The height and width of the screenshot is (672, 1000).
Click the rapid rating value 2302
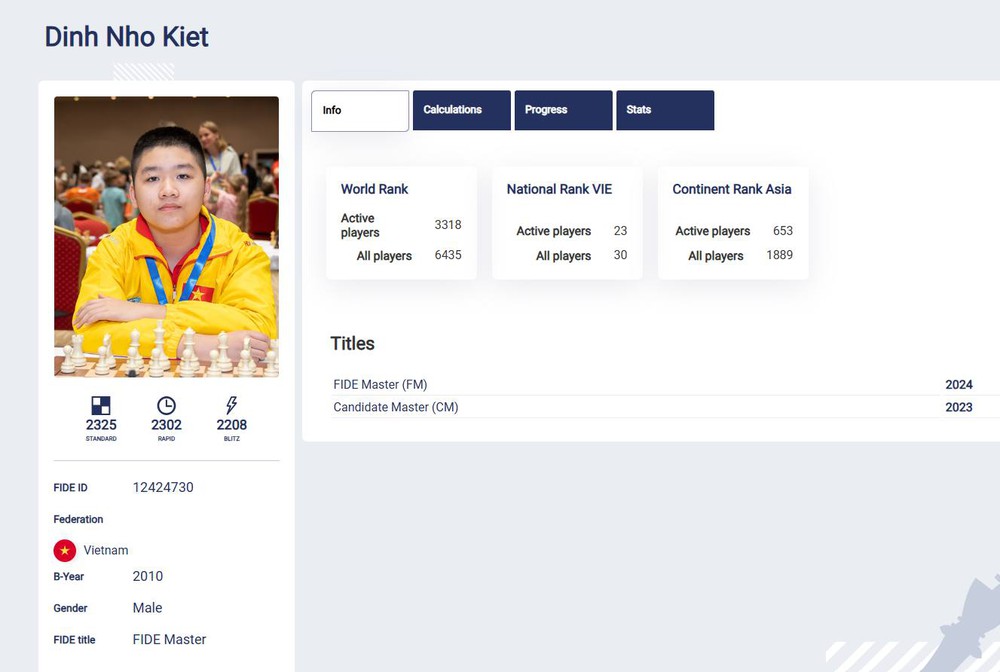tap(166, 425)
